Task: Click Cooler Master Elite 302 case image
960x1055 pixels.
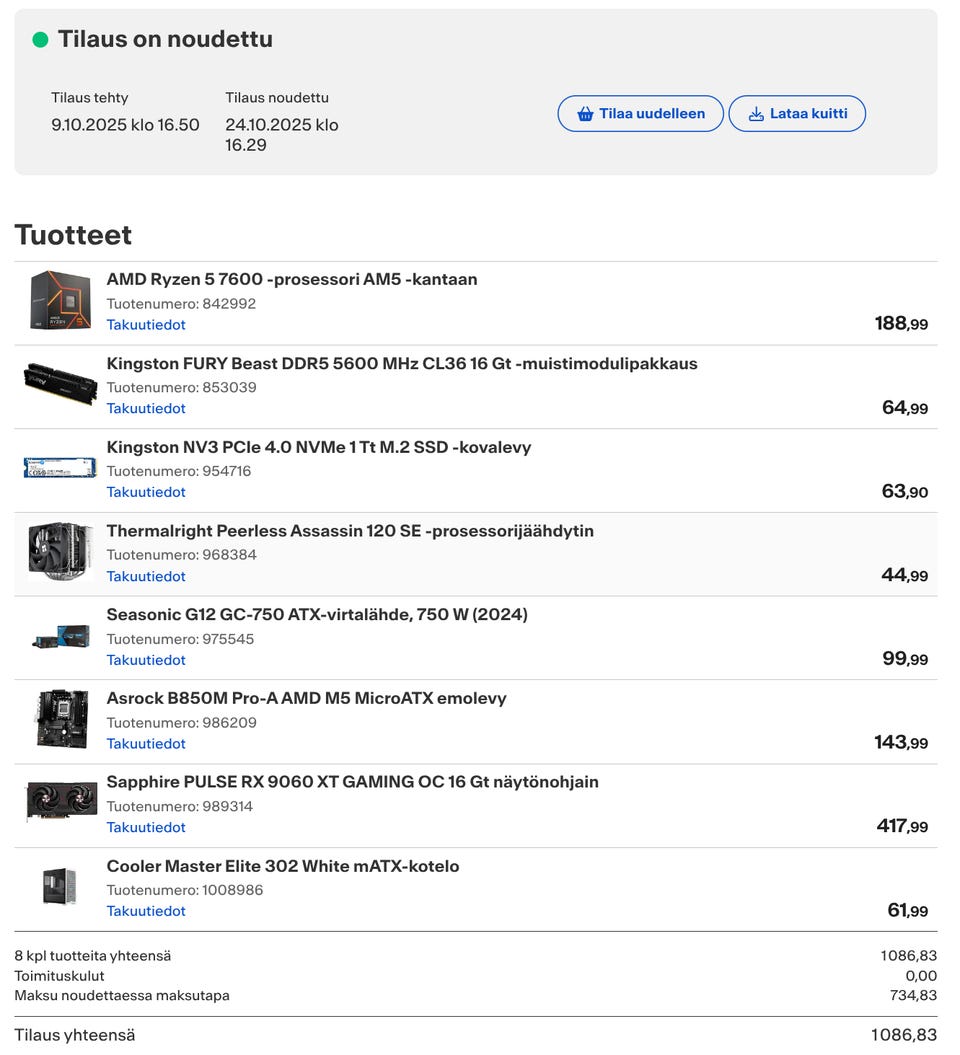Action: [x=60, y=886]
